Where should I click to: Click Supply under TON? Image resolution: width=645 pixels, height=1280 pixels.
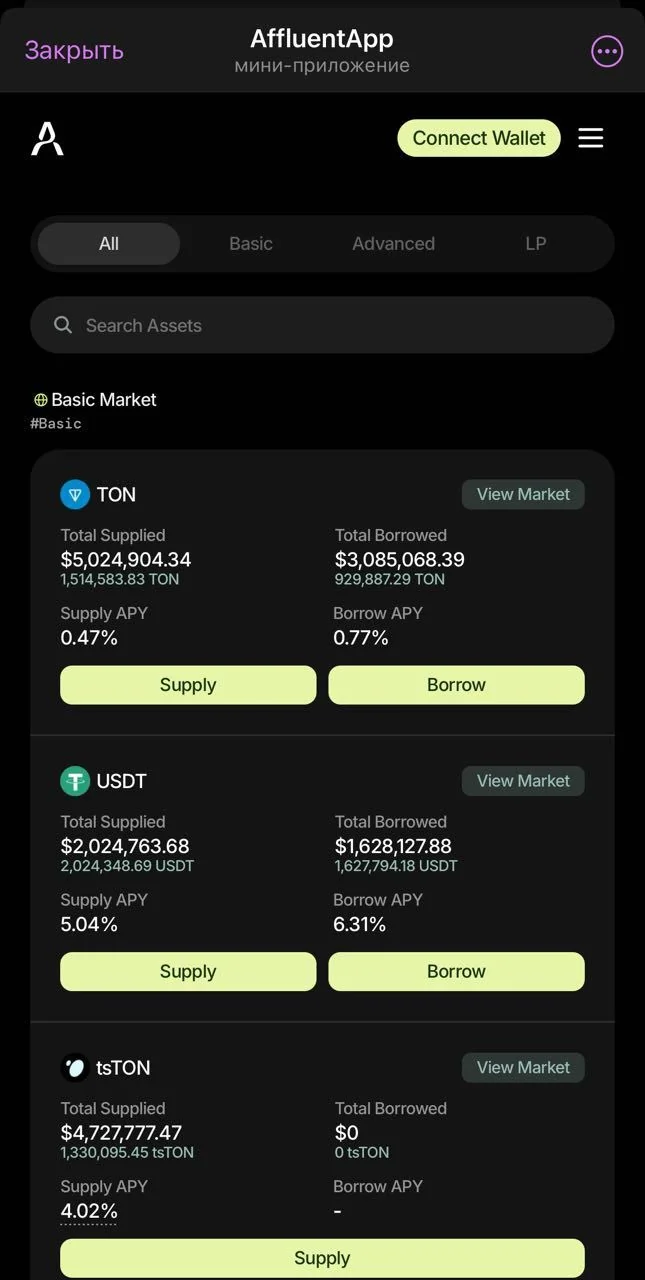pyautogui.click(x=188, y=685)
